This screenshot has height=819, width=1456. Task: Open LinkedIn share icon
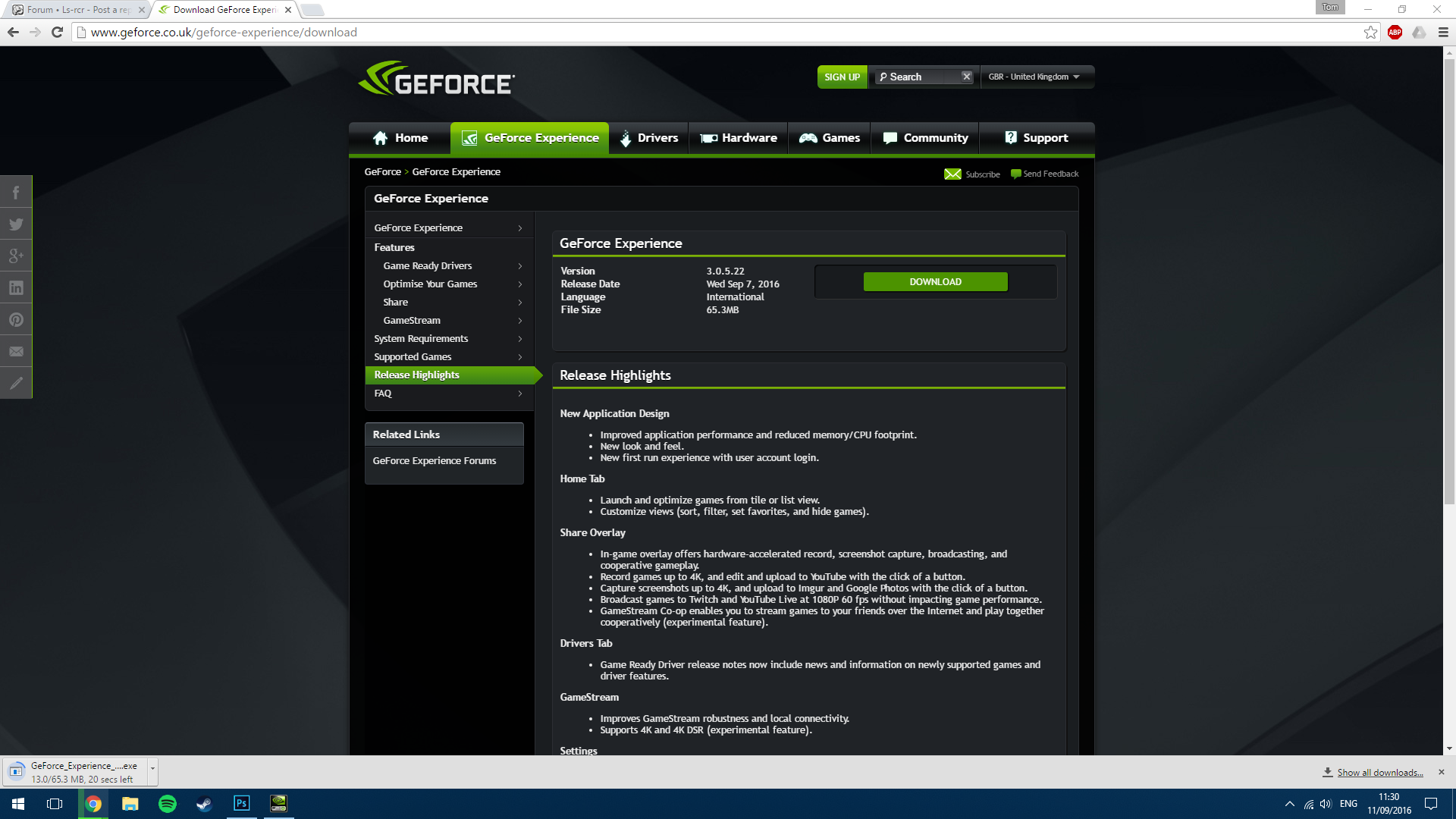(x=16, y=288)
